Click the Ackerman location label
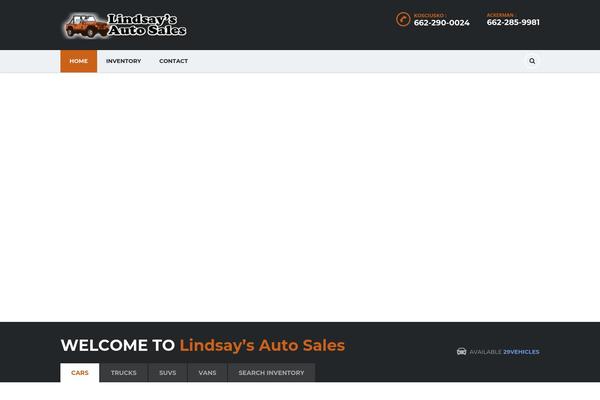 pos(500,15)
